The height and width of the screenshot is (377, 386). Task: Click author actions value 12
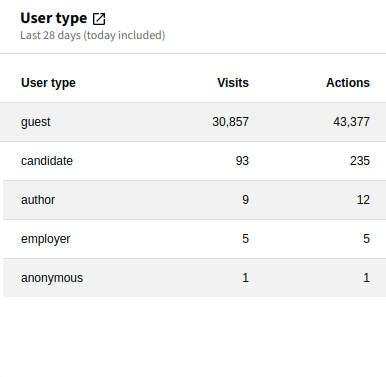tap(363, 200)
